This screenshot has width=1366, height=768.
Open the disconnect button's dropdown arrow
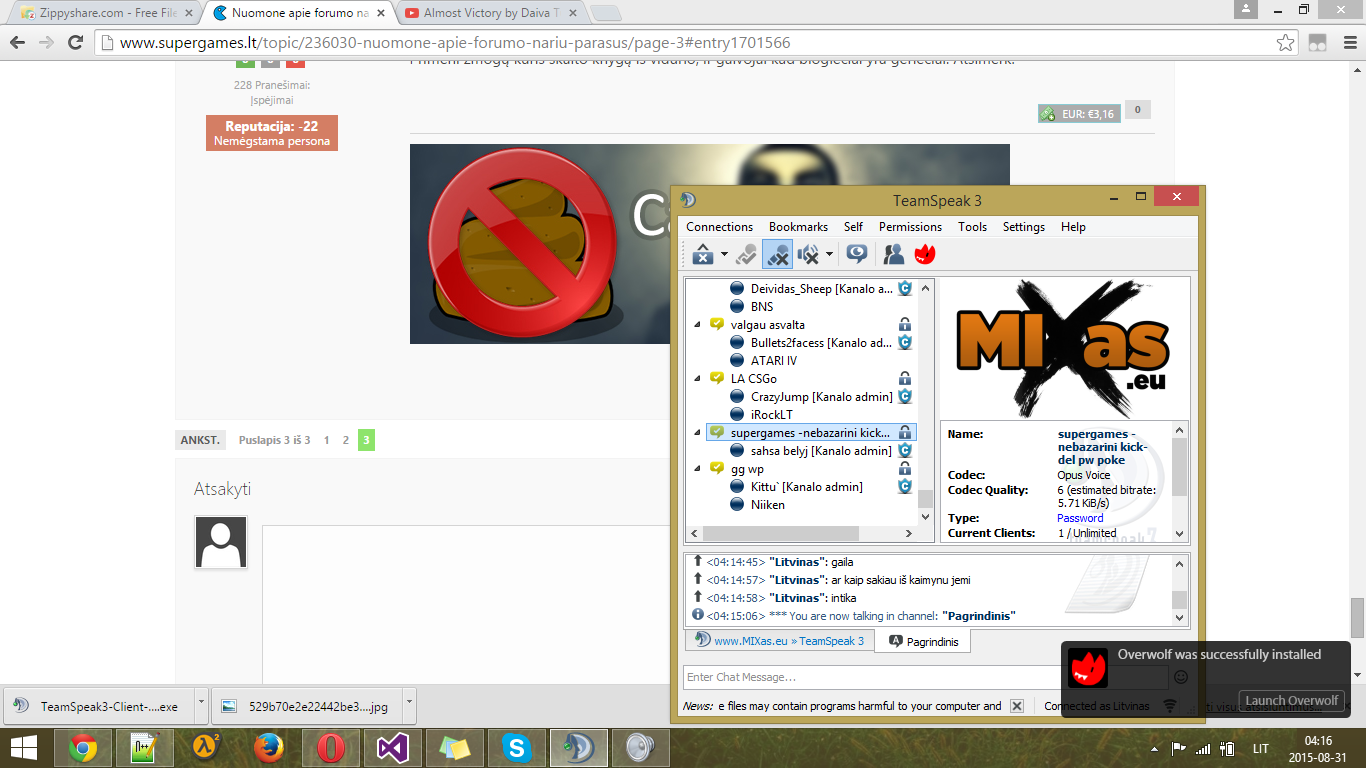pos(724,255)
